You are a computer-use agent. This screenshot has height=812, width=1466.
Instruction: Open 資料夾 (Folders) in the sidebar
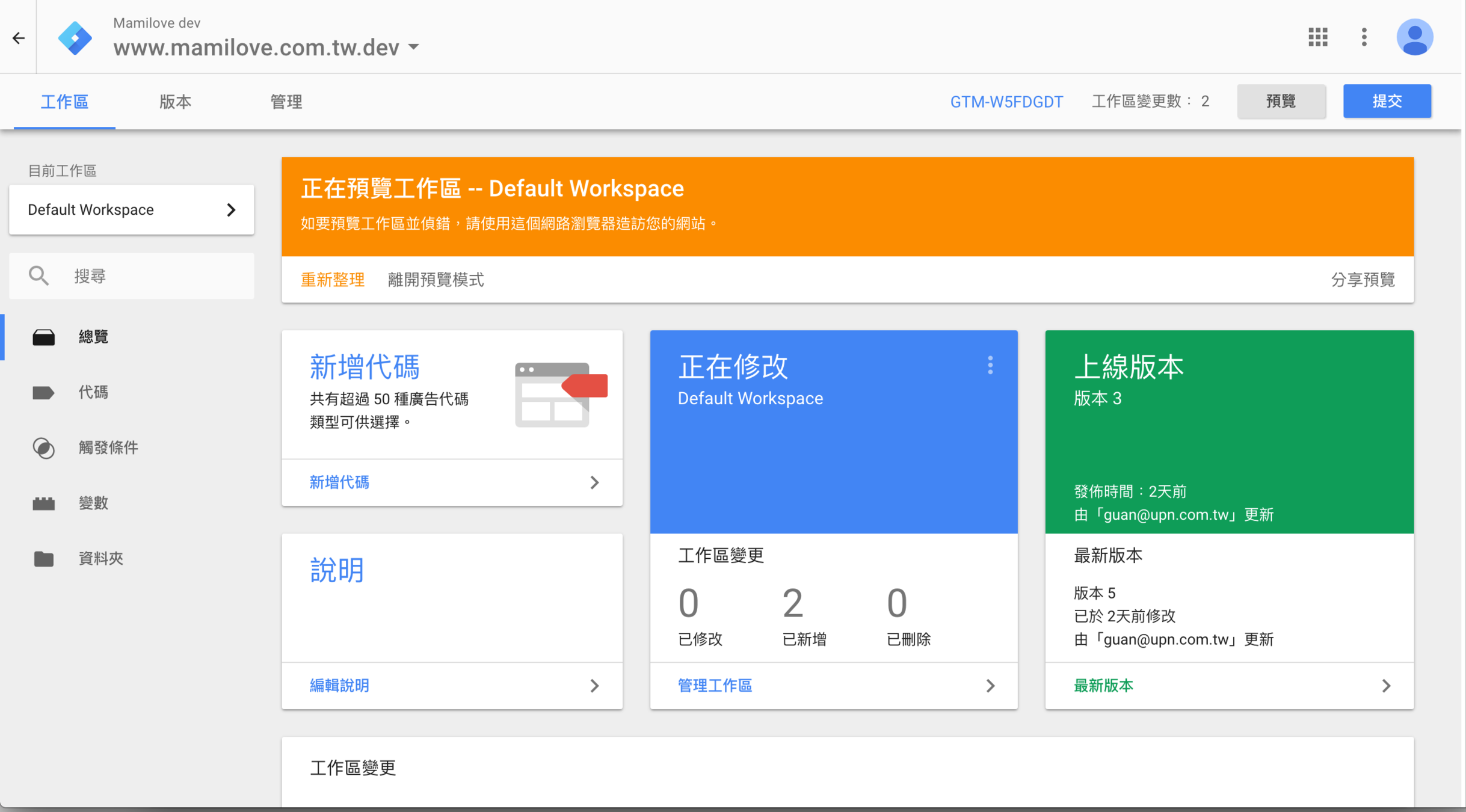[100, 558]
